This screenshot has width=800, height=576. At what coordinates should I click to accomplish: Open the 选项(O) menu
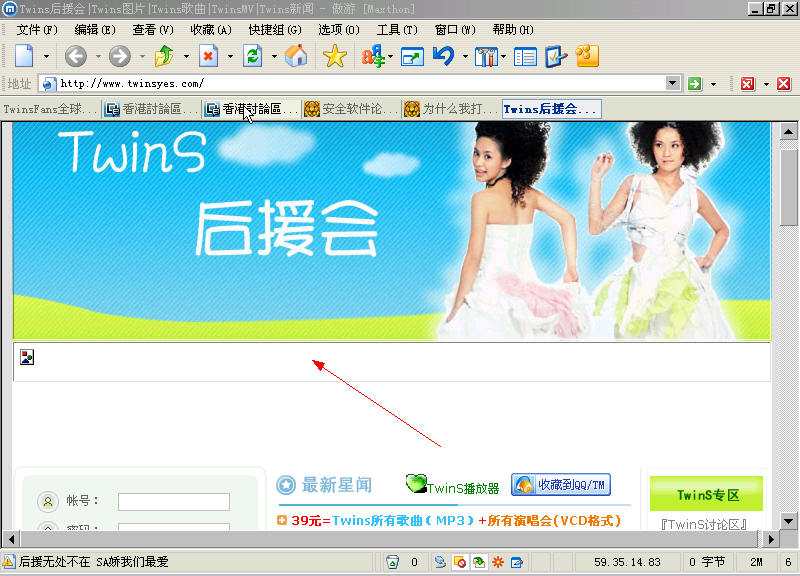point(339,30)
